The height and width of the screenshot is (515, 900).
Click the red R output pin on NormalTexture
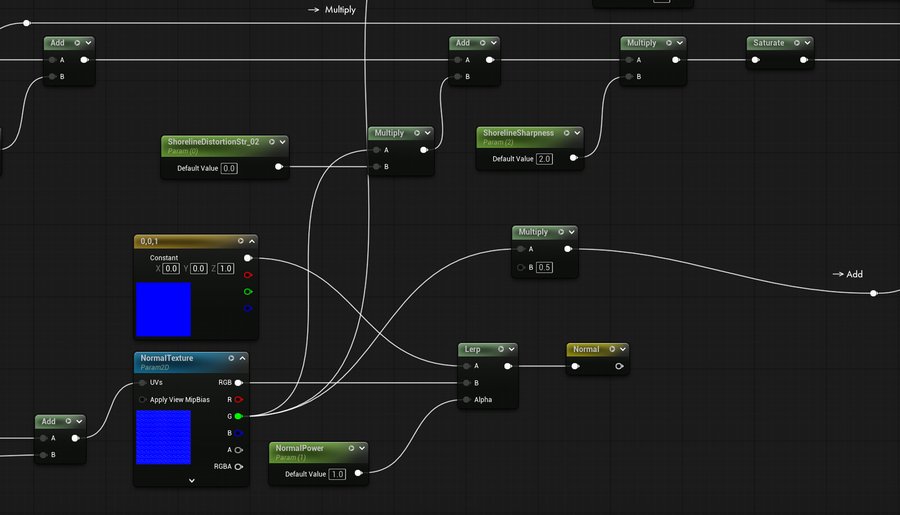tap(239, 399)
